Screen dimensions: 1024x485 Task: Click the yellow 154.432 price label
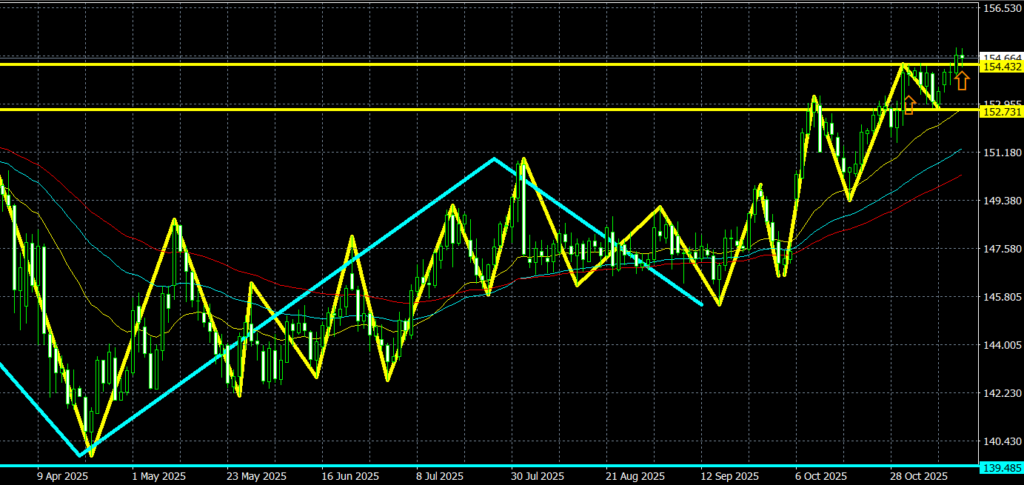tap(1000, 66)
